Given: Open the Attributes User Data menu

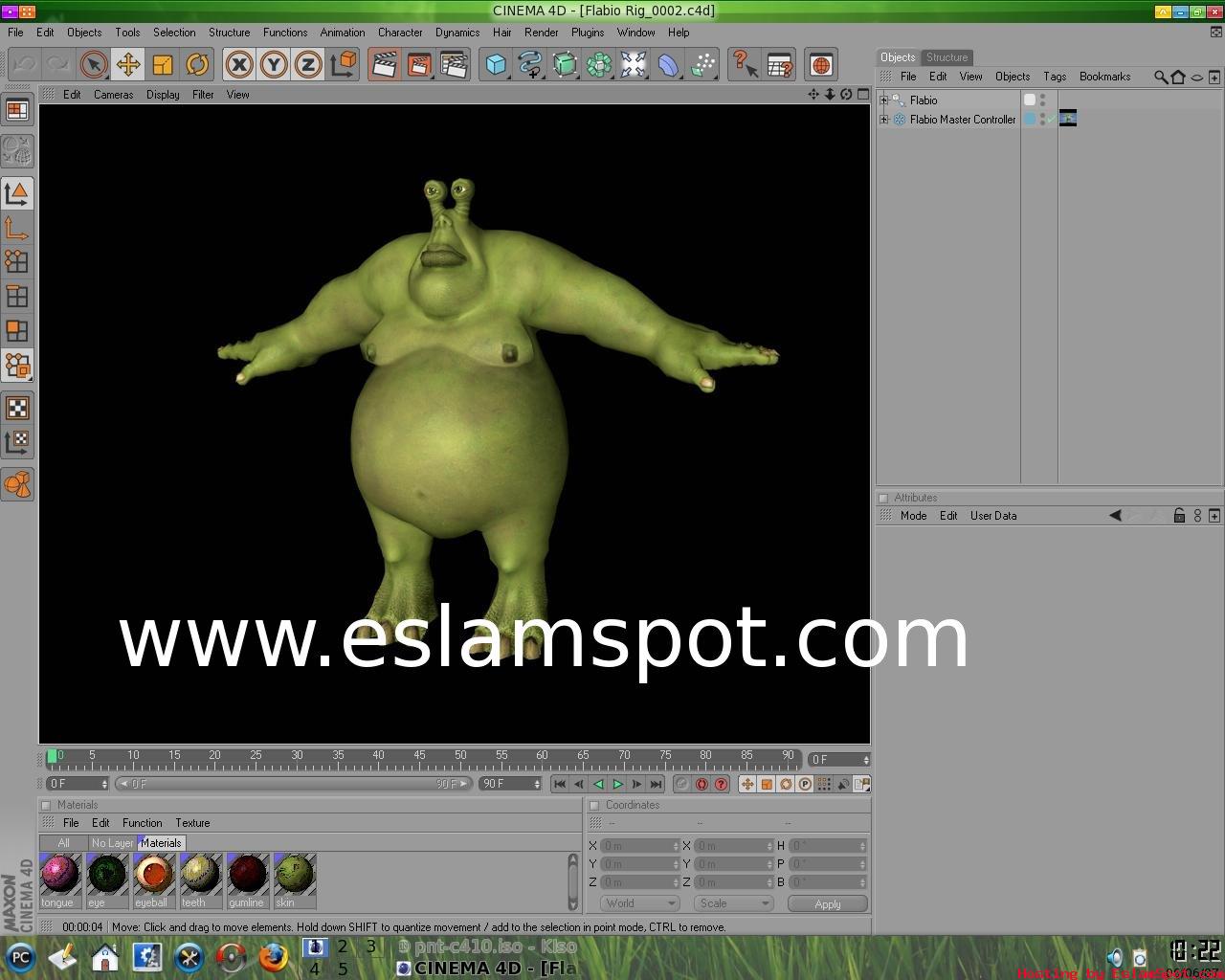Looking at the screenshot, I should click(993, 516).
